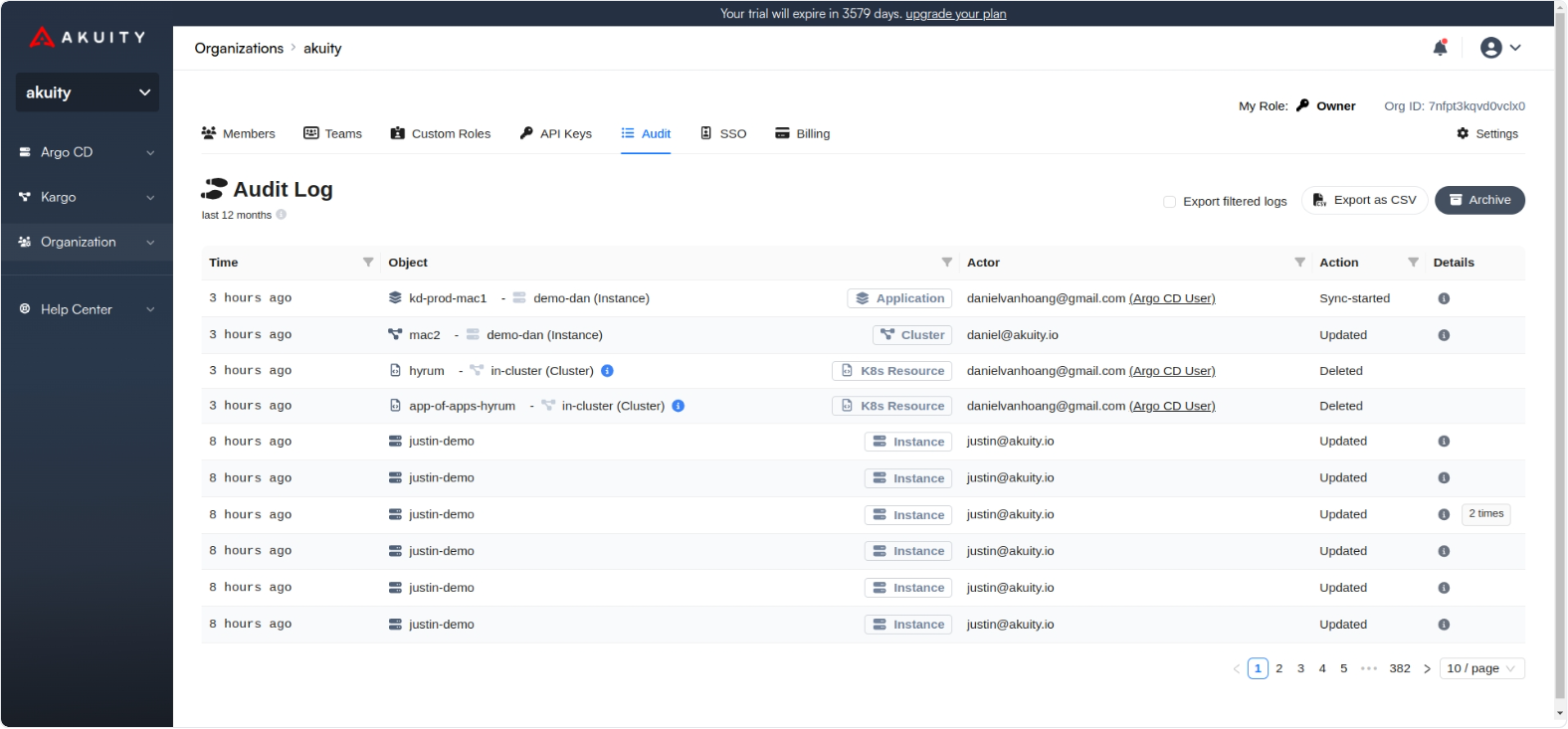
Task: Open details info for the mac2 Updated row
Action: [x=1444, y=335]
